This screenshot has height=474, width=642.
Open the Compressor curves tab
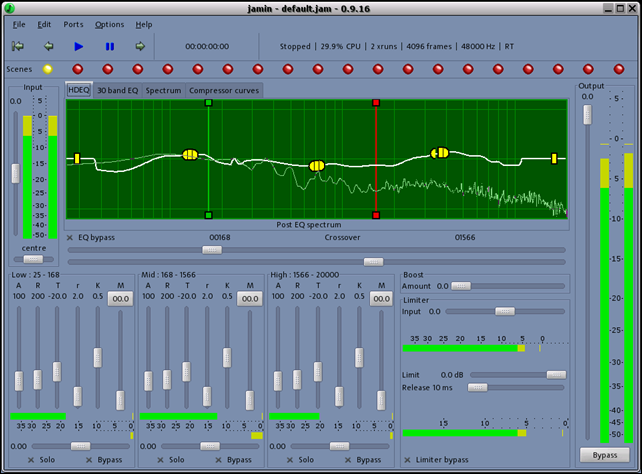[225, 90]
